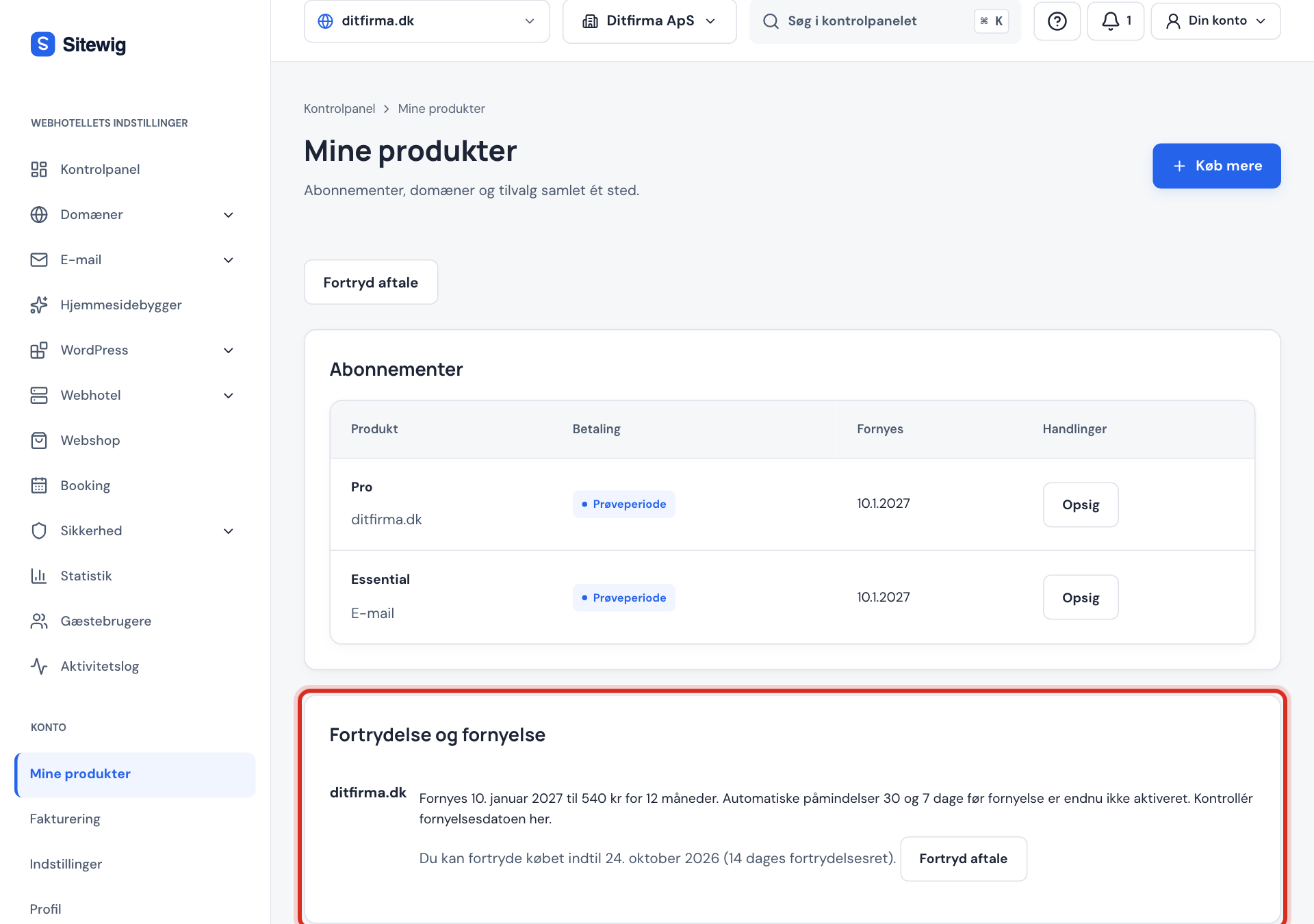
Task: Click the Prøveperiode badge for Essential
Action: (623, 598)
